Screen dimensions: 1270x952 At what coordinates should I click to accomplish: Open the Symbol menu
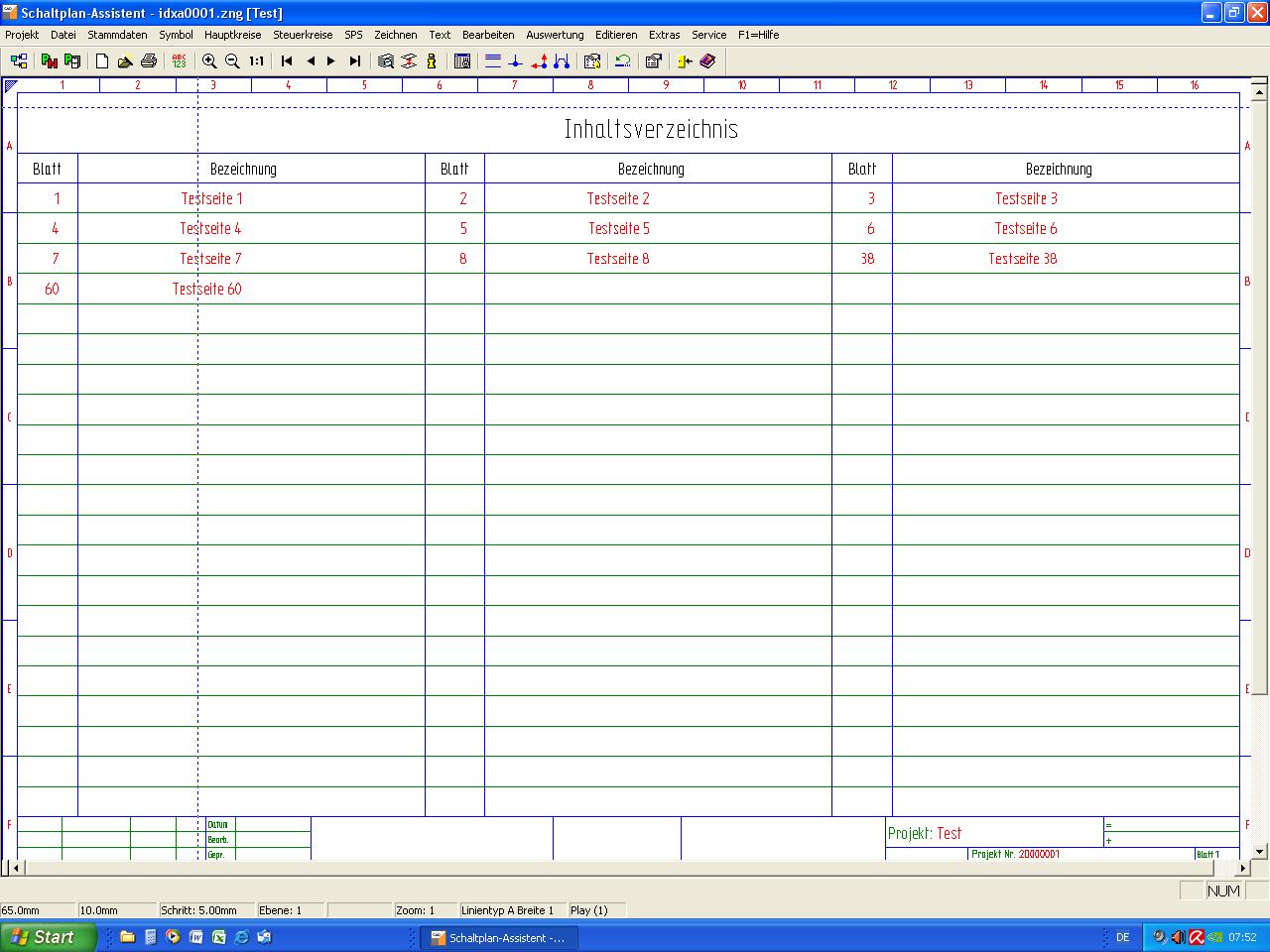(176, 35)
